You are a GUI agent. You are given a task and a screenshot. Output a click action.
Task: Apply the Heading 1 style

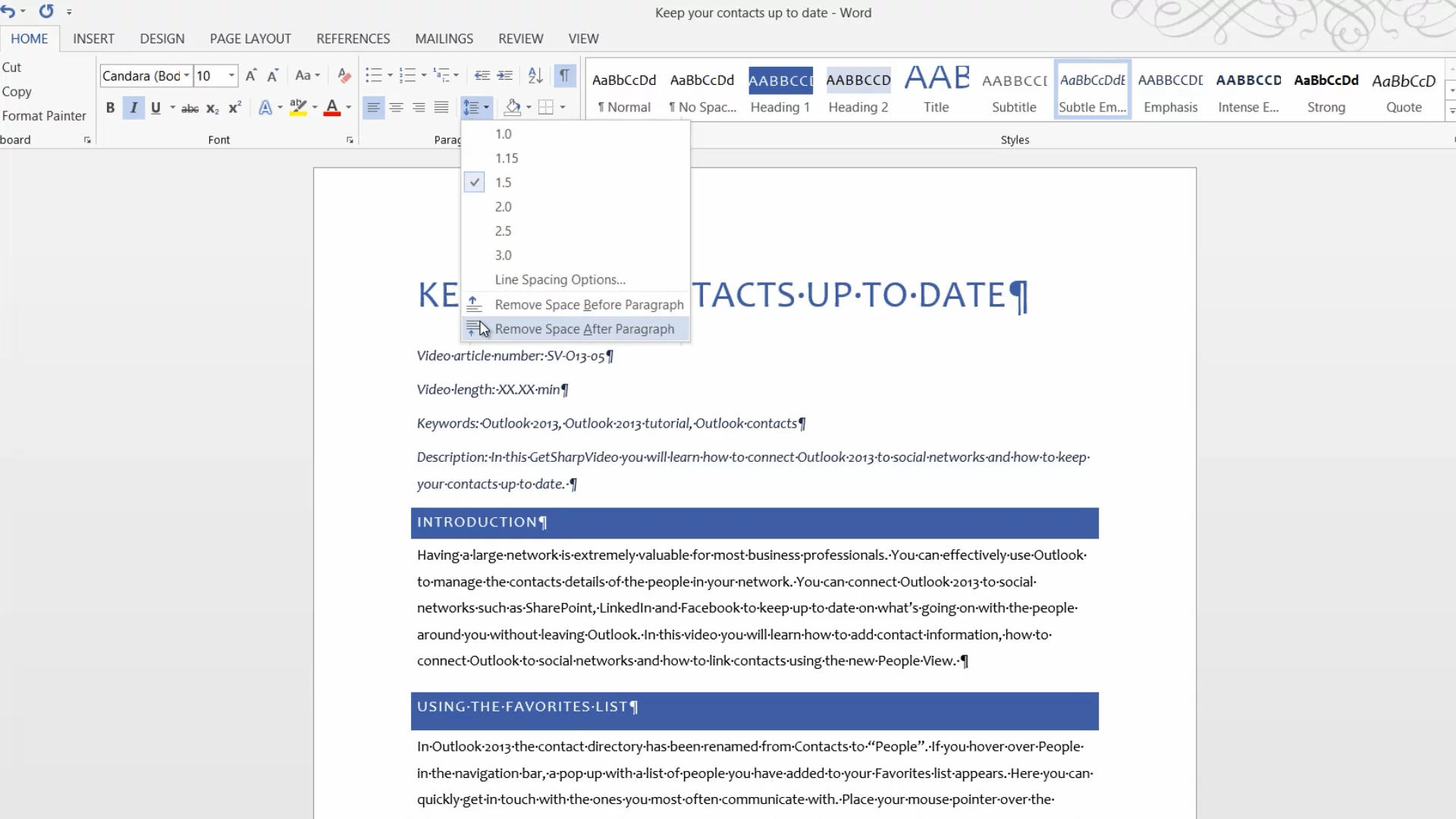[780, 91]
